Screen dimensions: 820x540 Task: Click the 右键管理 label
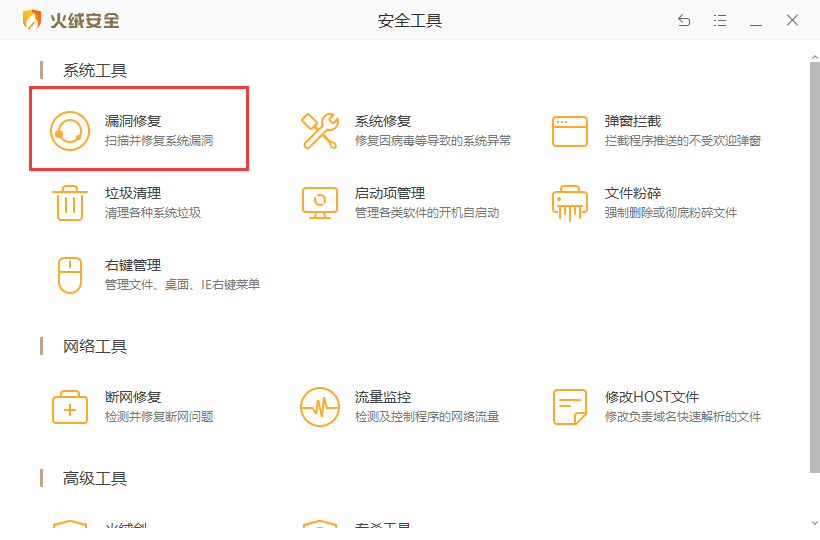tap(133, 266)
